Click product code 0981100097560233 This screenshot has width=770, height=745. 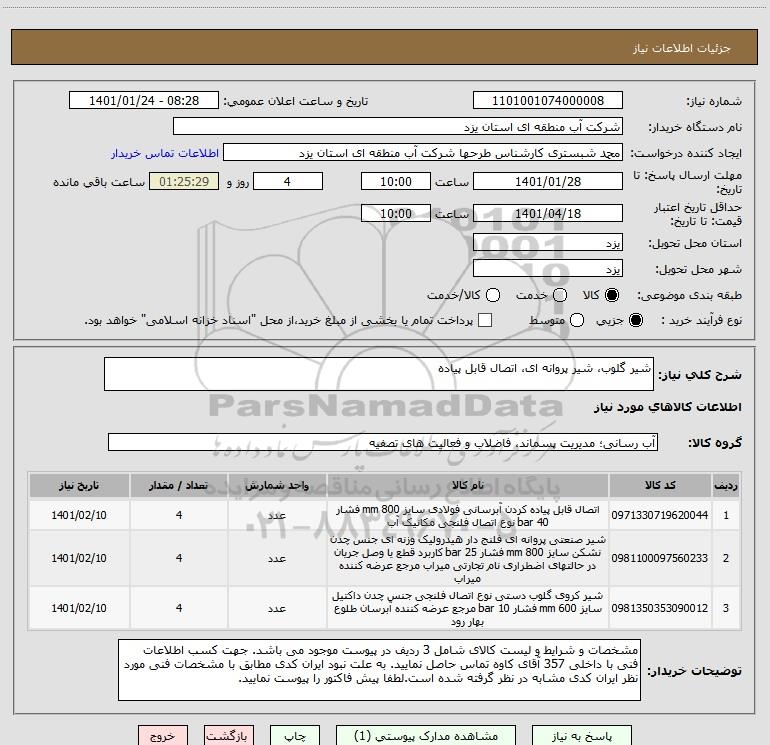pos(660,558)
